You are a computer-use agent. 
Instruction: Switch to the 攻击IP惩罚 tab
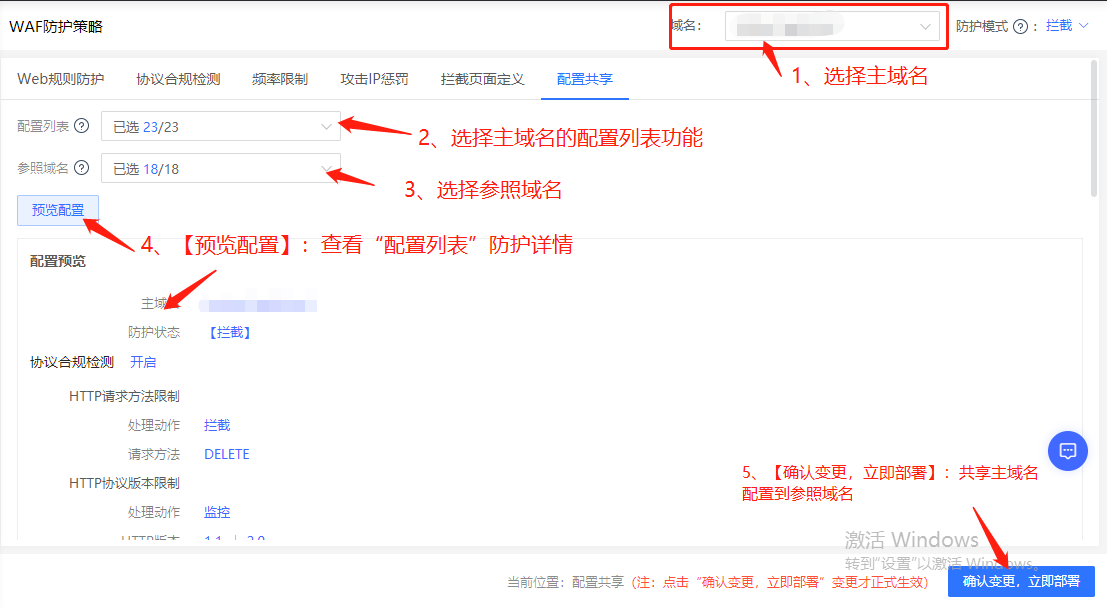374,79
